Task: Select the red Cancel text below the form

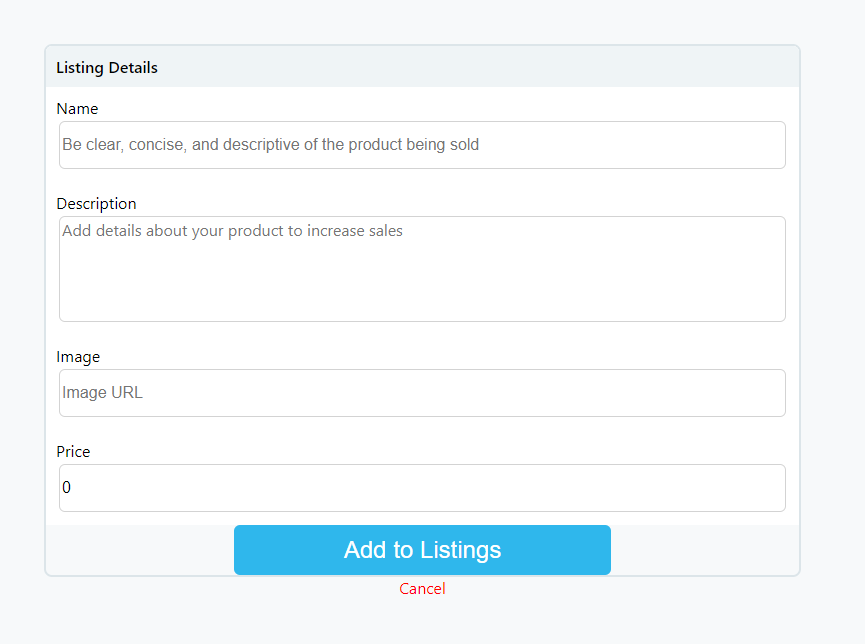Action: point(422,588)
